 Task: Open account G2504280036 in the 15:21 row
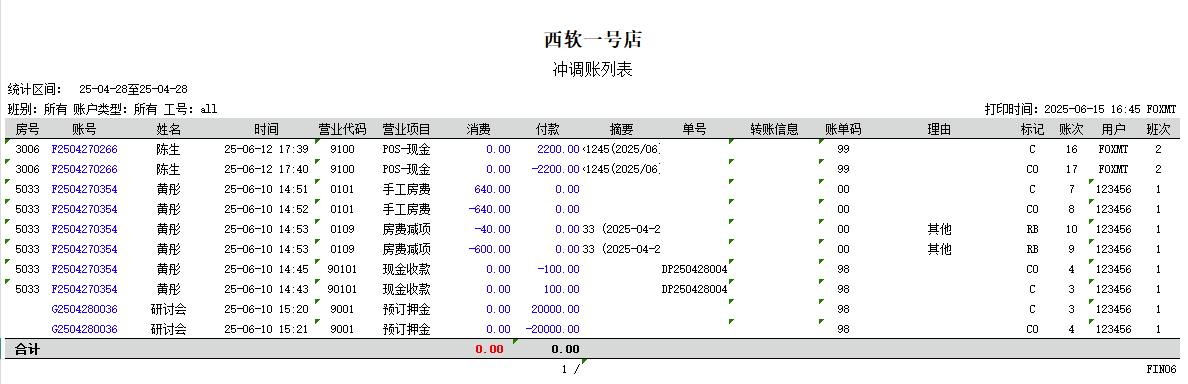(x=84, y=329)
